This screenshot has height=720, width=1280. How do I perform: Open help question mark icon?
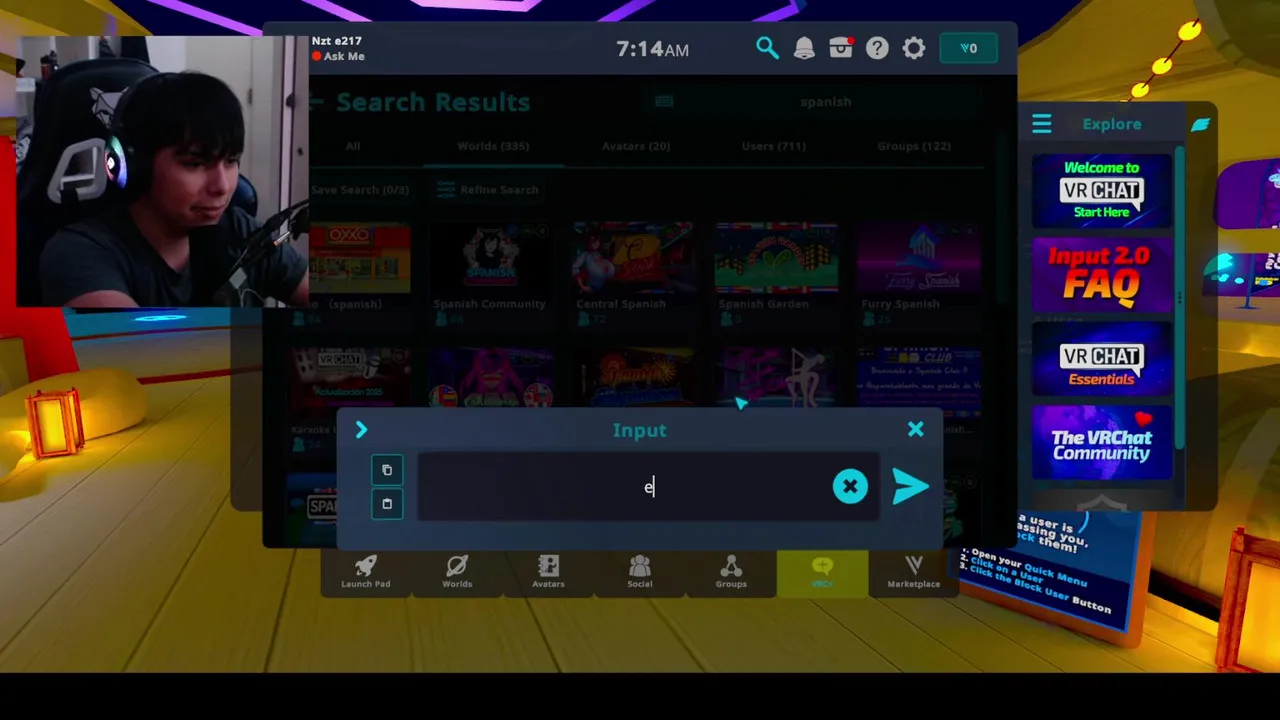[x=877, y=48]
